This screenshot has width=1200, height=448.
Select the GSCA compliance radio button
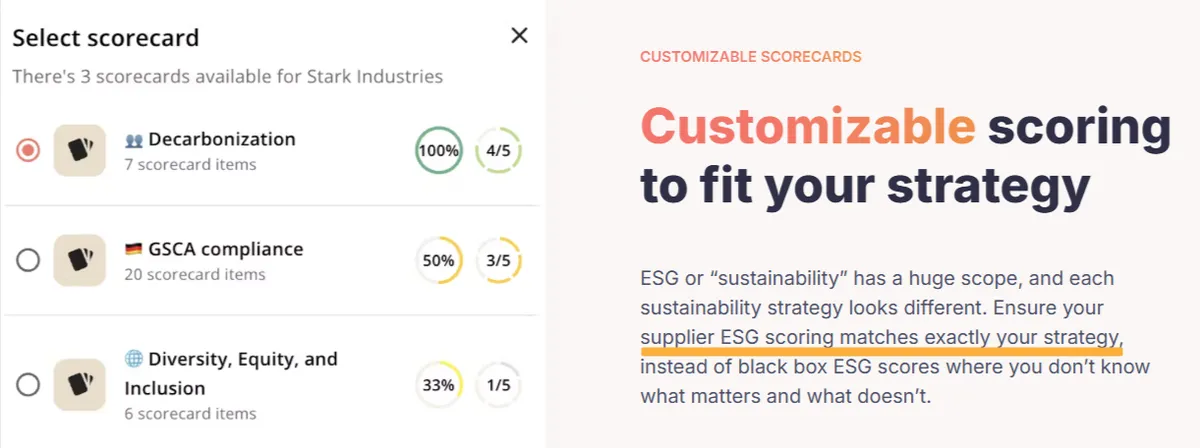coord(29,260)
